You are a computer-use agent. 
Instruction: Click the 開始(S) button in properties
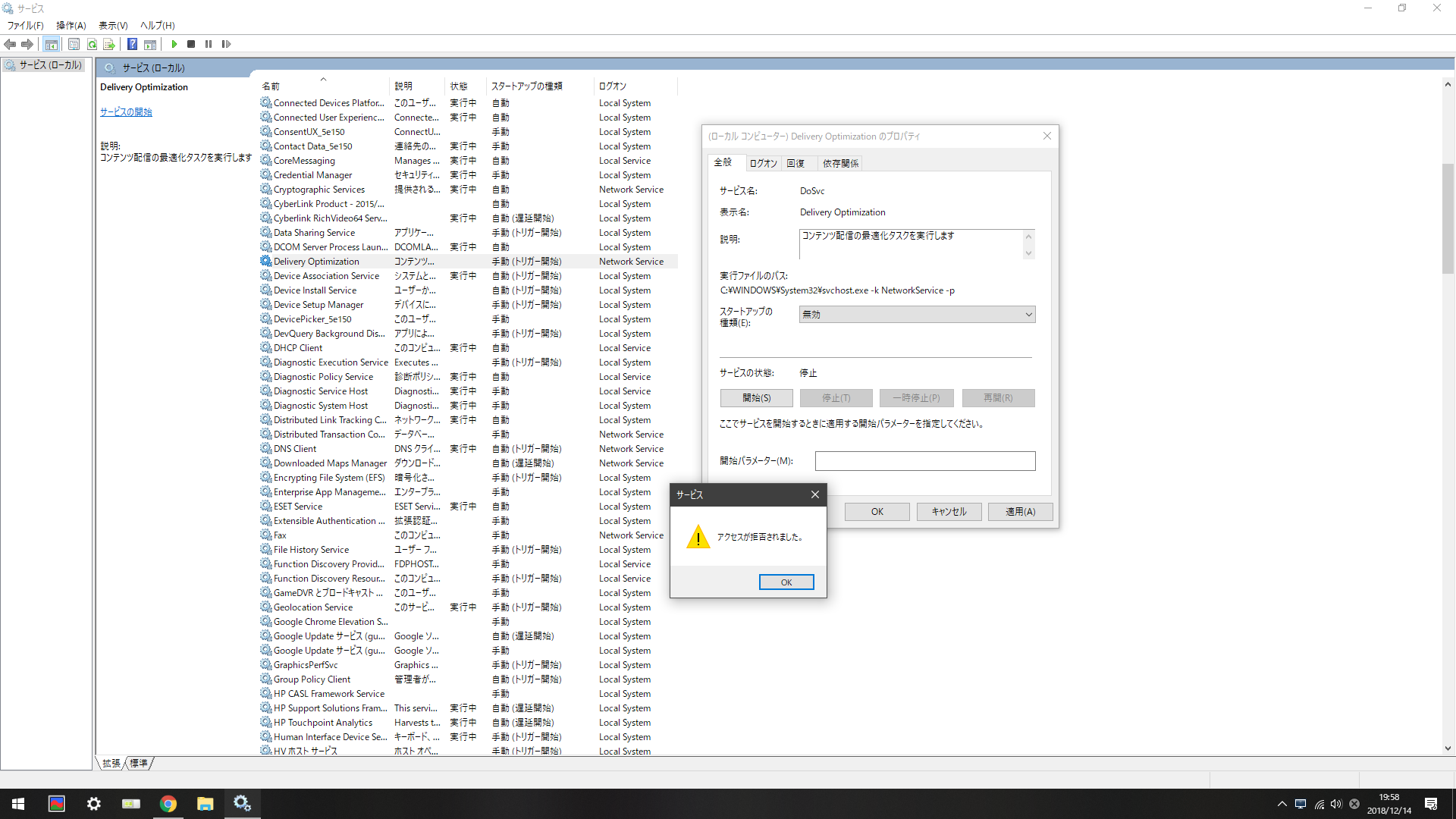coord(756,398)
